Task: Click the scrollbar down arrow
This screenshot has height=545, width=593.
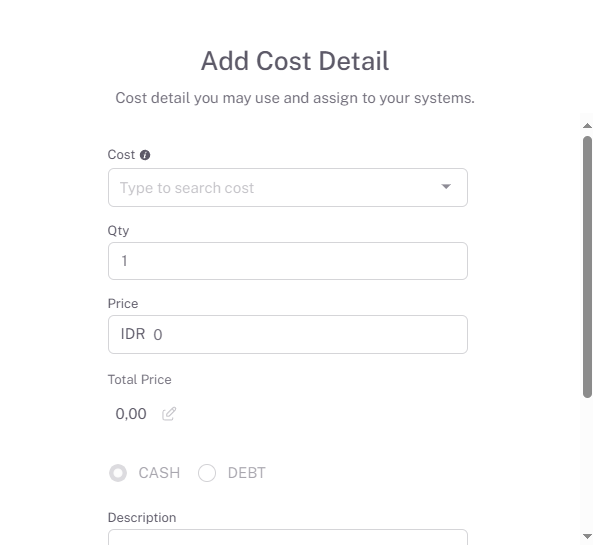Action: [x=587, y=536]
